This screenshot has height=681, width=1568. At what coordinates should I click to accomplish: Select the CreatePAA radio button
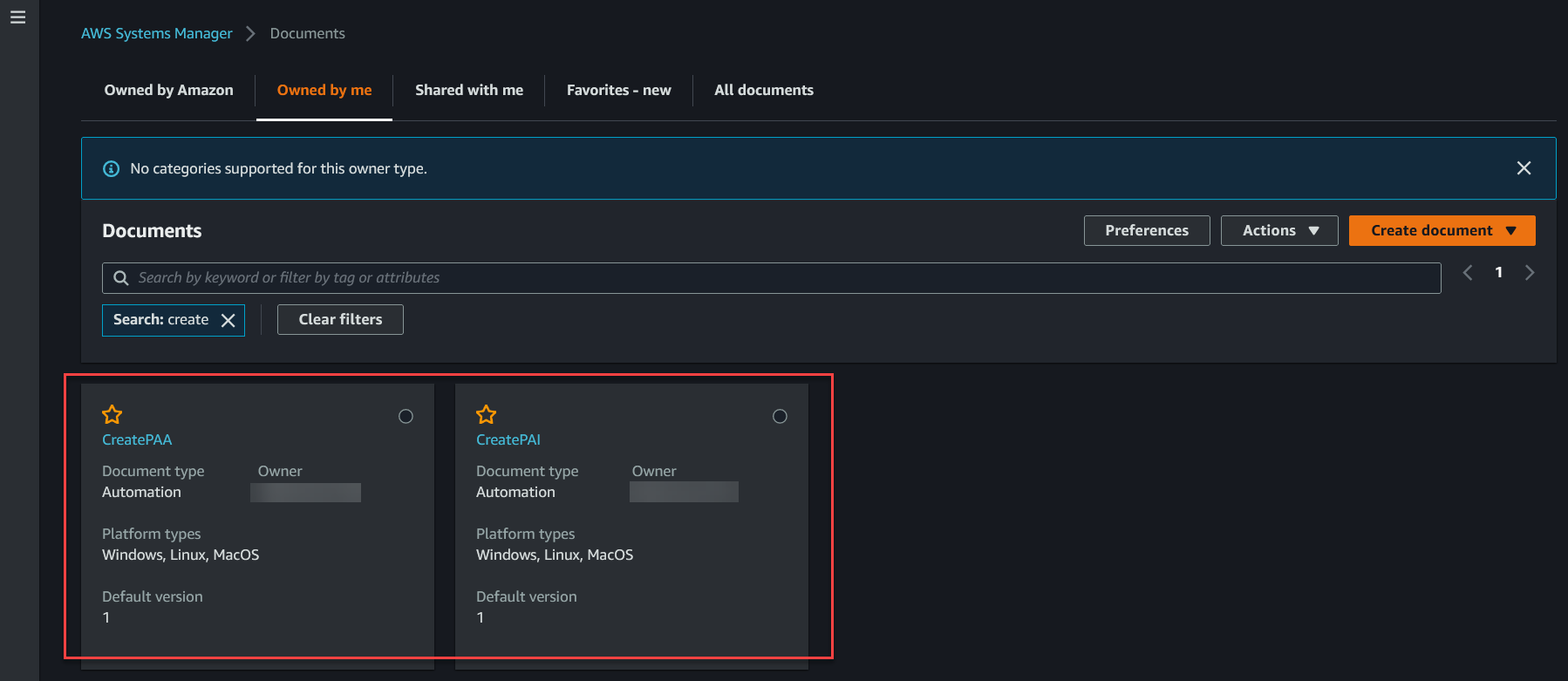[406, 417]
